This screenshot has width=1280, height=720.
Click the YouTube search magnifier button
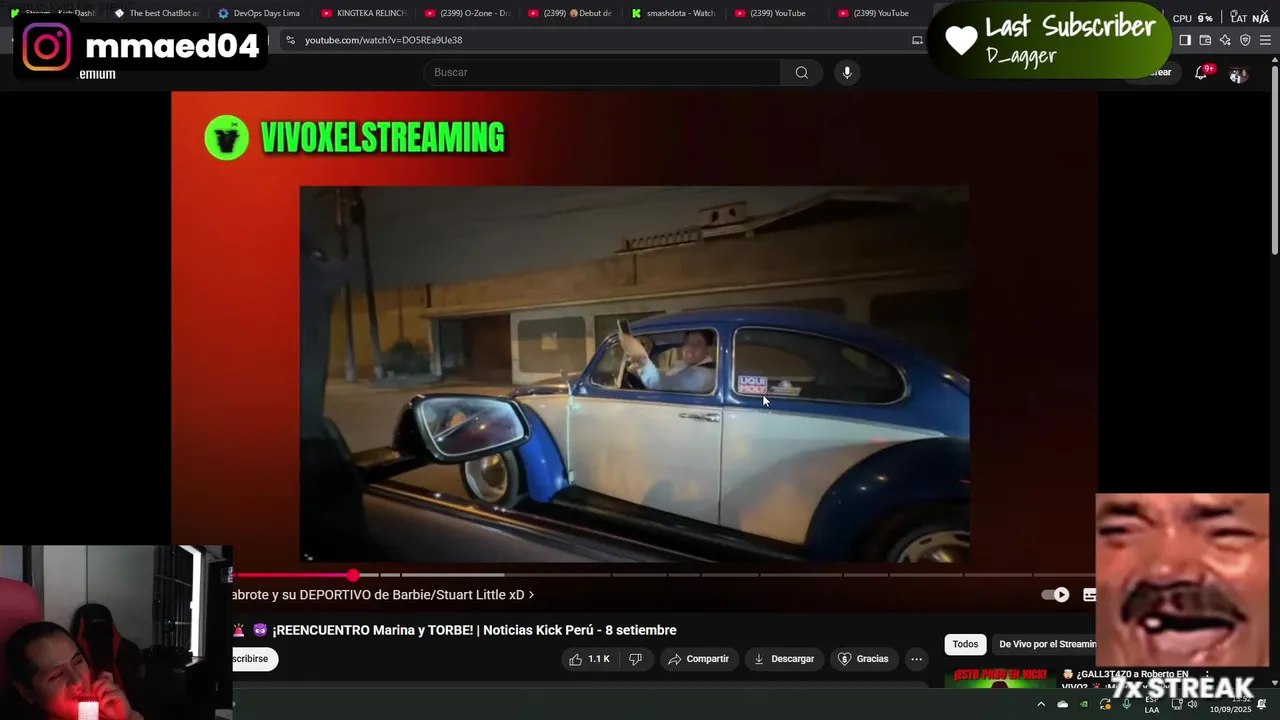(801, 72)
